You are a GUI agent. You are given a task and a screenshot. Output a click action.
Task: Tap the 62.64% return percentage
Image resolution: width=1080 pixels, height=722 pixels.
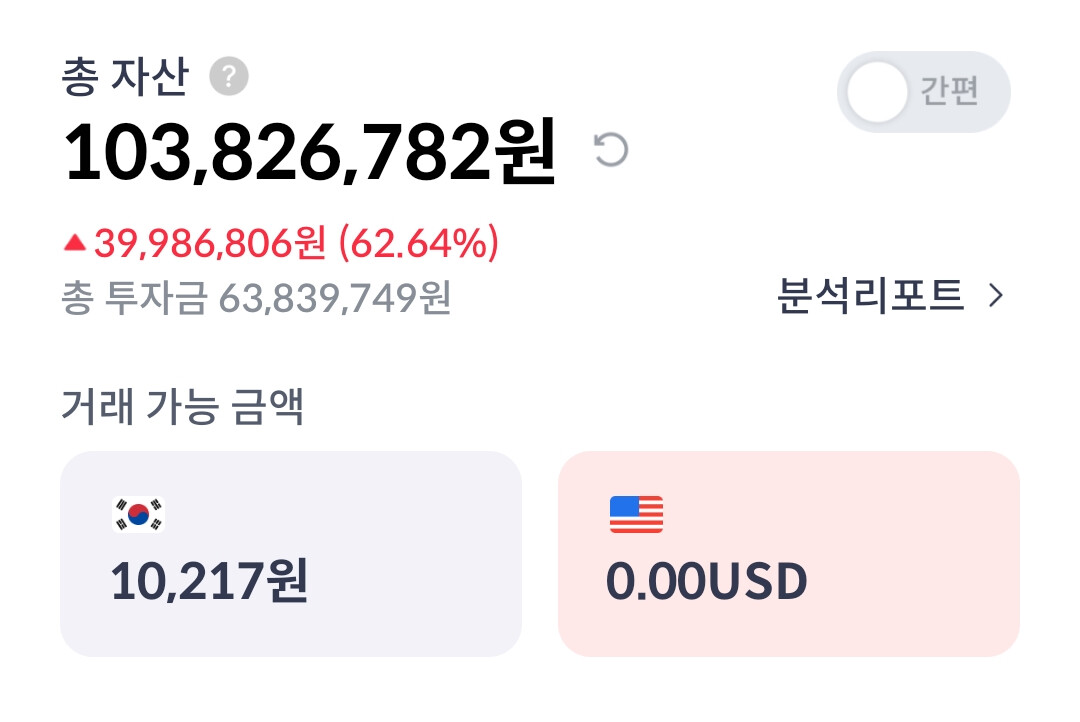(x=419, y=243)
